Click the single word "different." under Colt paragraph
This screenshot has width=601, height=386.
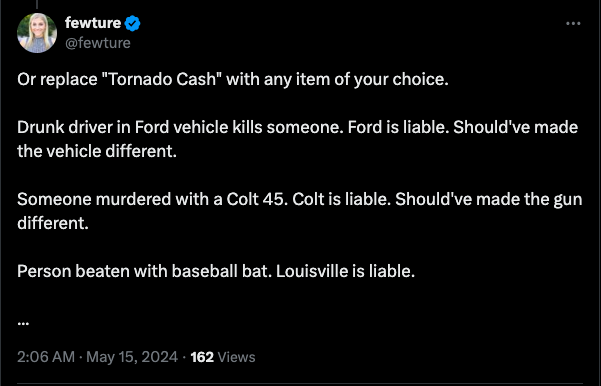(53, 223)
